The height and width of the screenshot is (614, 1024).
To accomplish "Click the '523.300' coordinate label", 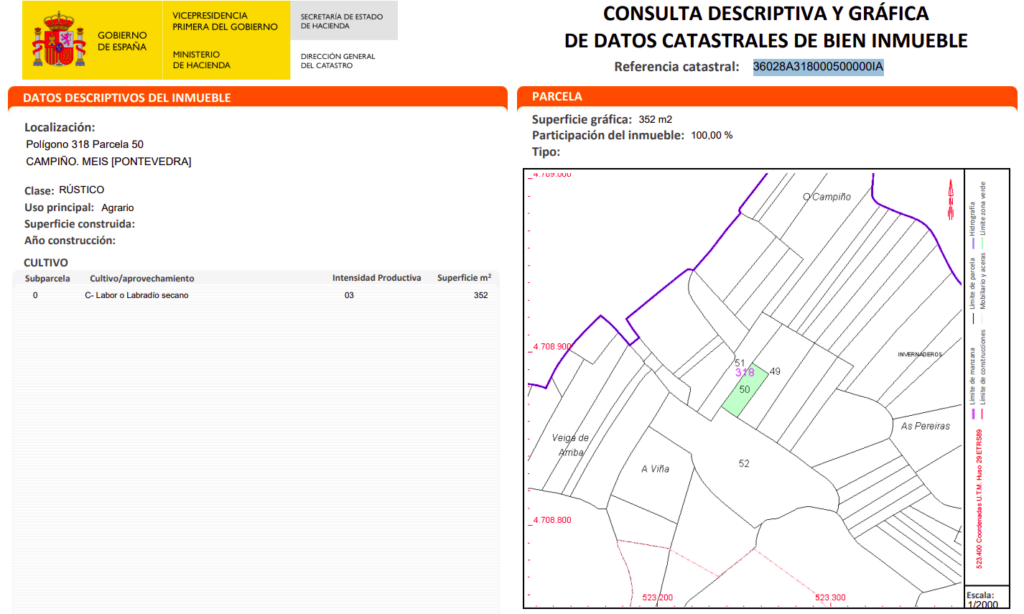I will tap(830, 598).
